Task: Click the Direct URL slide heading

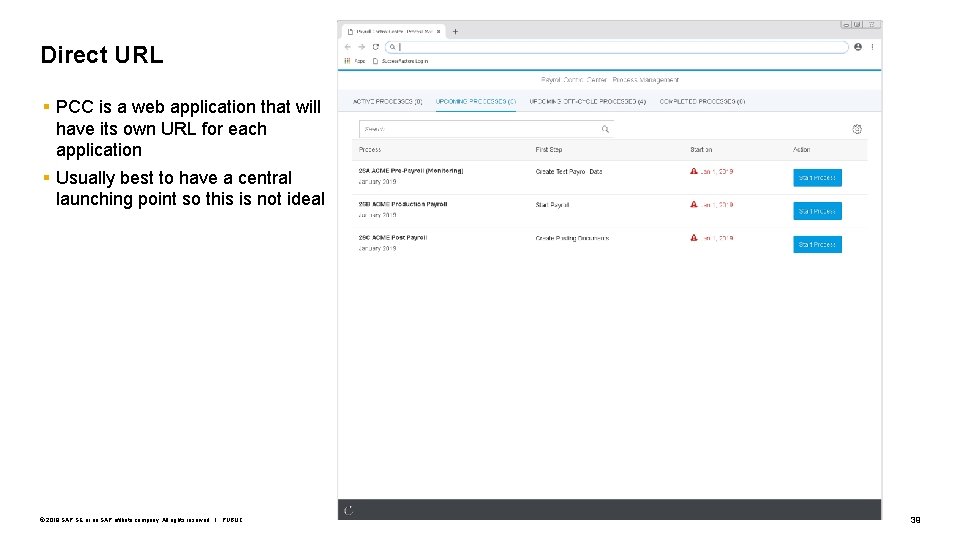Action: pyautogui.click(x=102, y=55)
